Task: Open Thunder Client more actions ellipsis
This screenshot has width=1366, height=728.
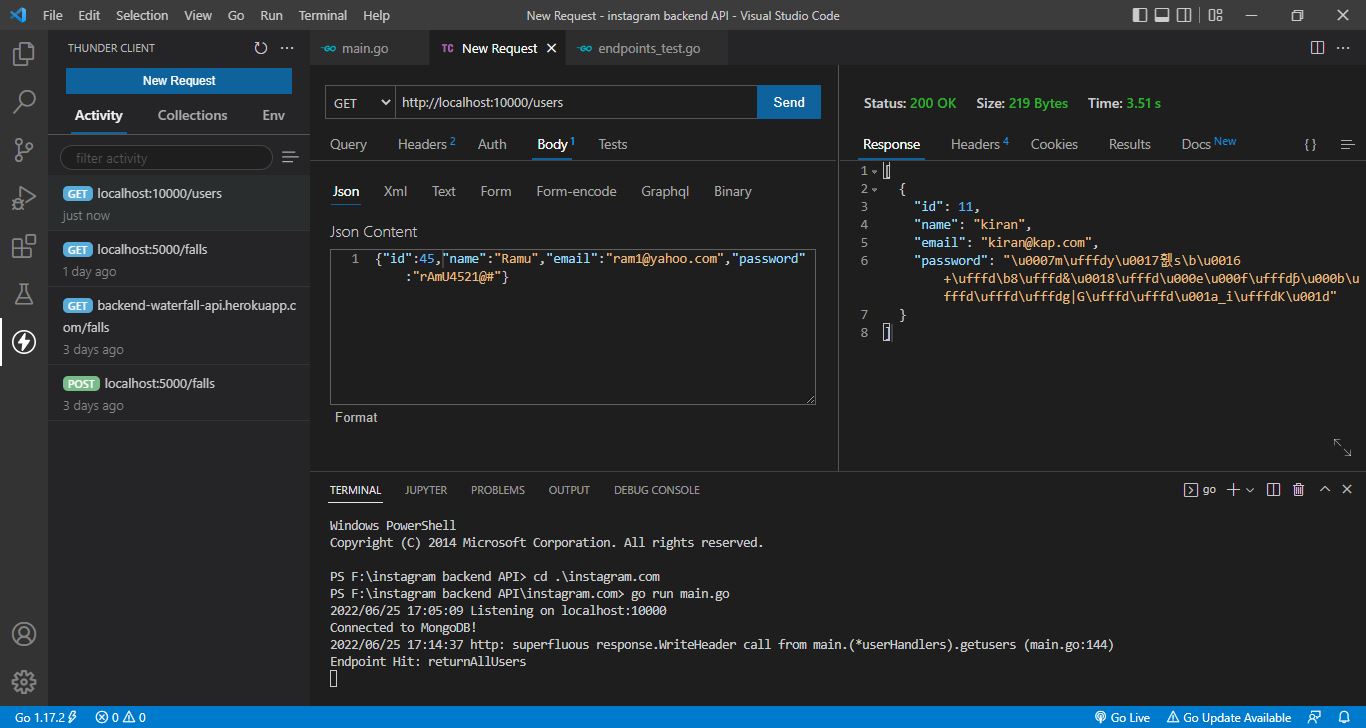Action: pos(287,48)
